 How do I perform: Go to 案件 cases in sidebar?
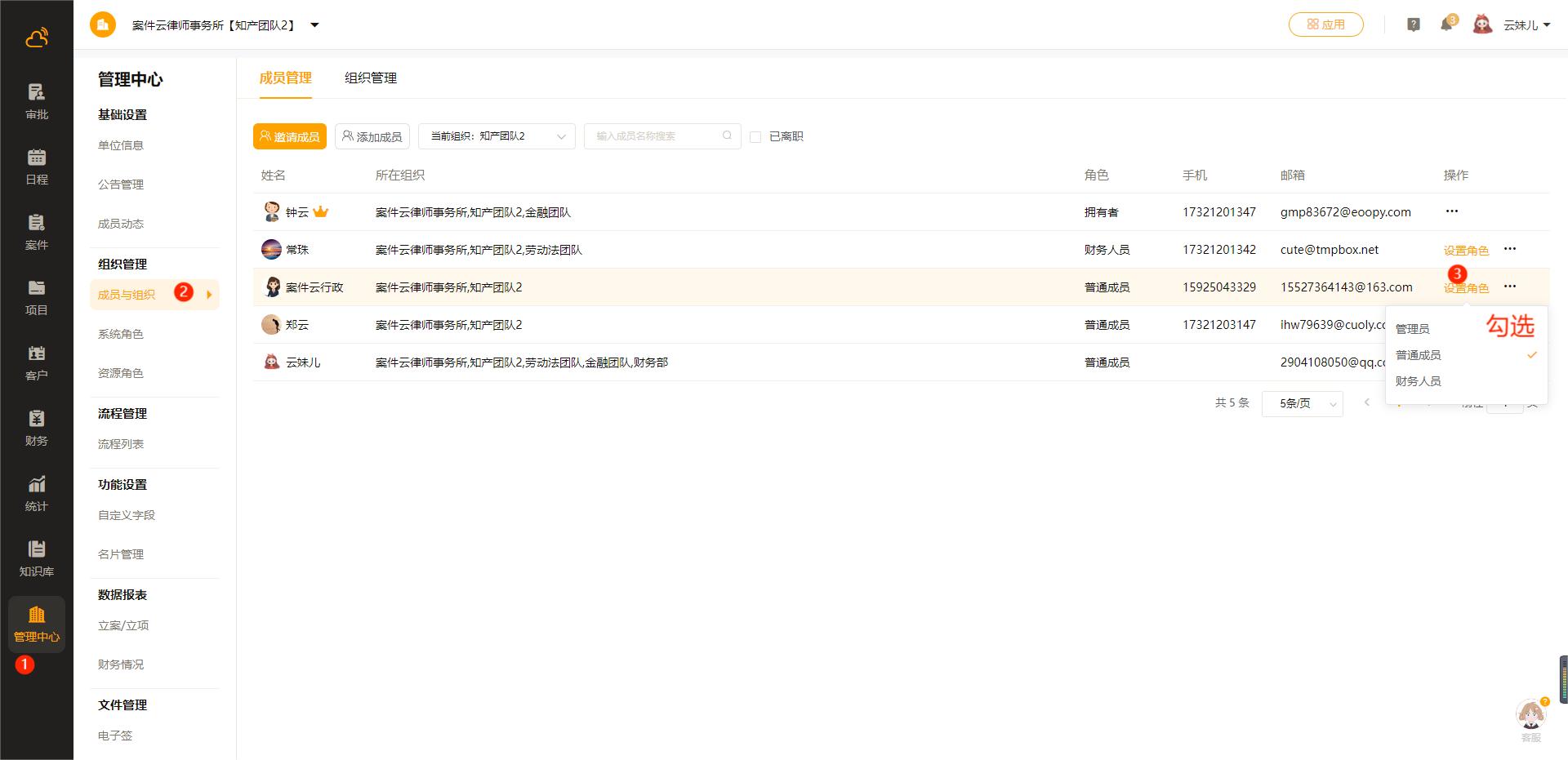click(36, 232)
